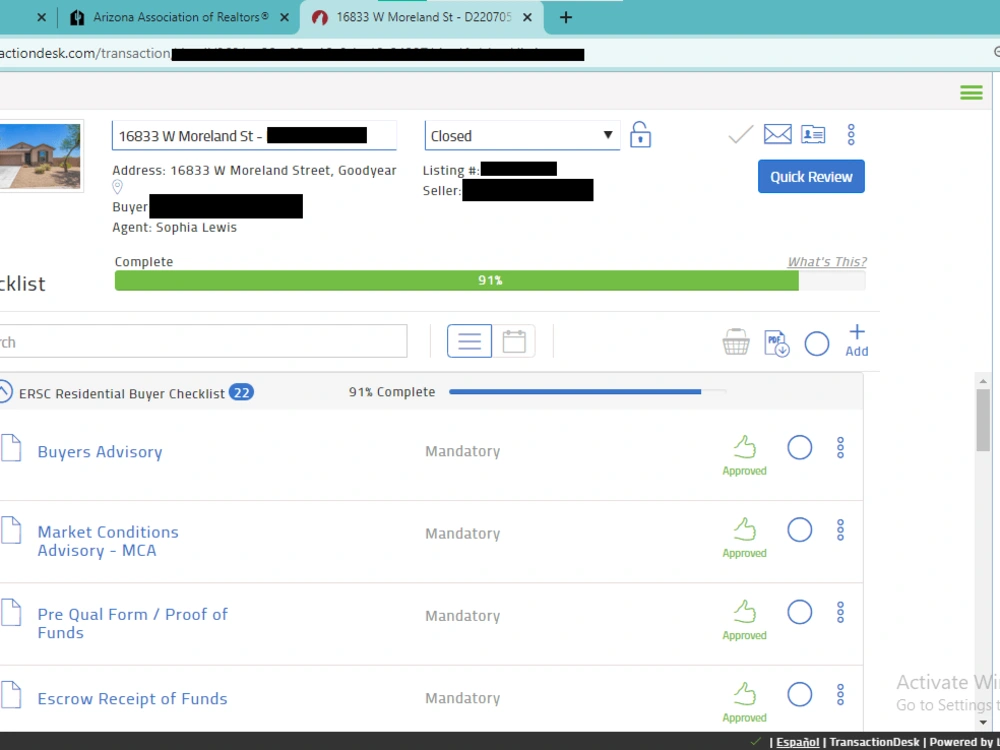Close the 16833 W Moreland St tab
Screen dimensions: 1000x750
point(527,18)
